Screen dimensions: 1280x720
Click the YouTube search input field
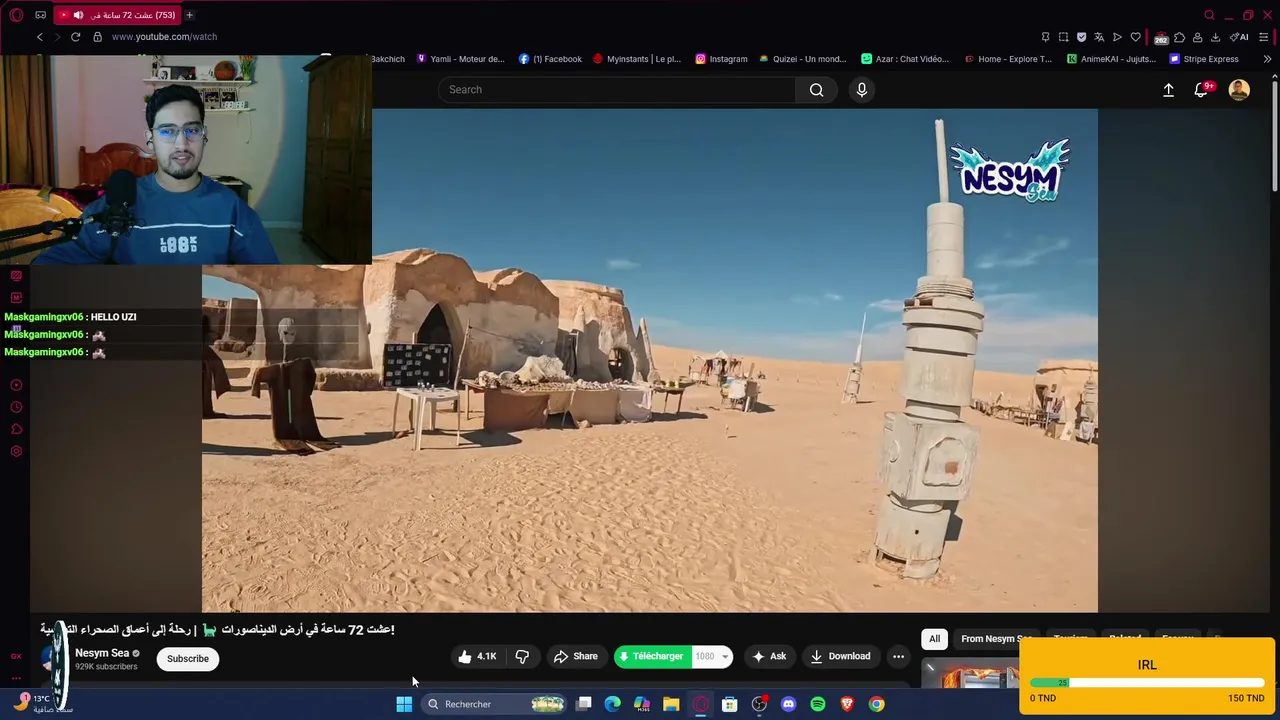tap(617, 90)
